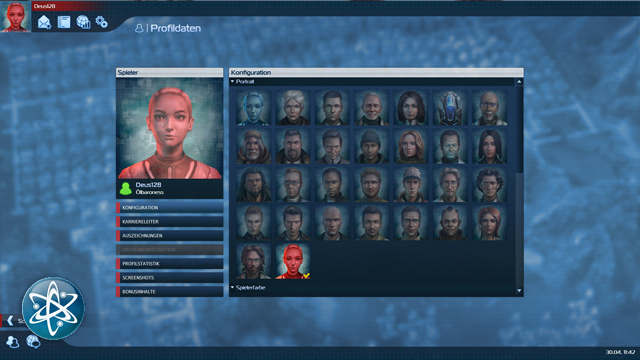Click the Profildaten heading
The width and height of the screenshot is (640, 360).
(x=176, y=28)
